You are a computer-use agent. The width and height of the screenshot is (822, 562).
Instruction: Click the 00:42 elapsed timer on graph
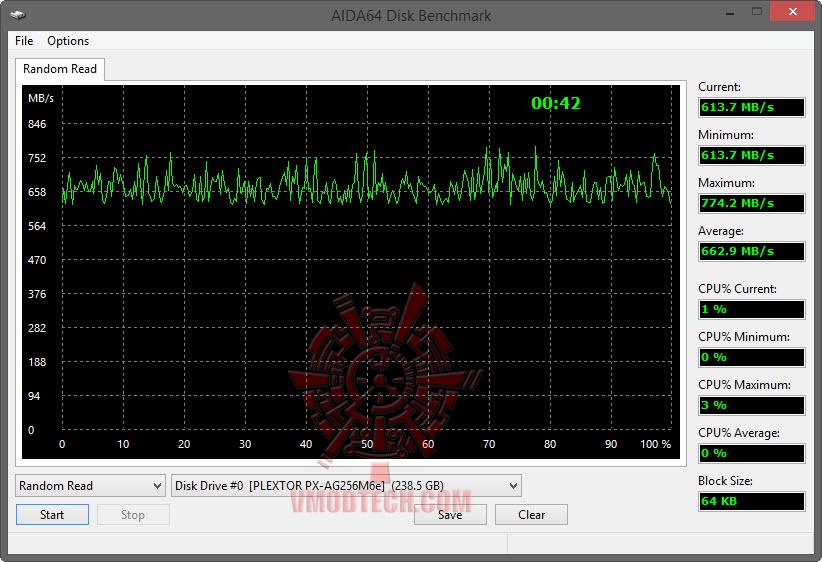[556, 103]
